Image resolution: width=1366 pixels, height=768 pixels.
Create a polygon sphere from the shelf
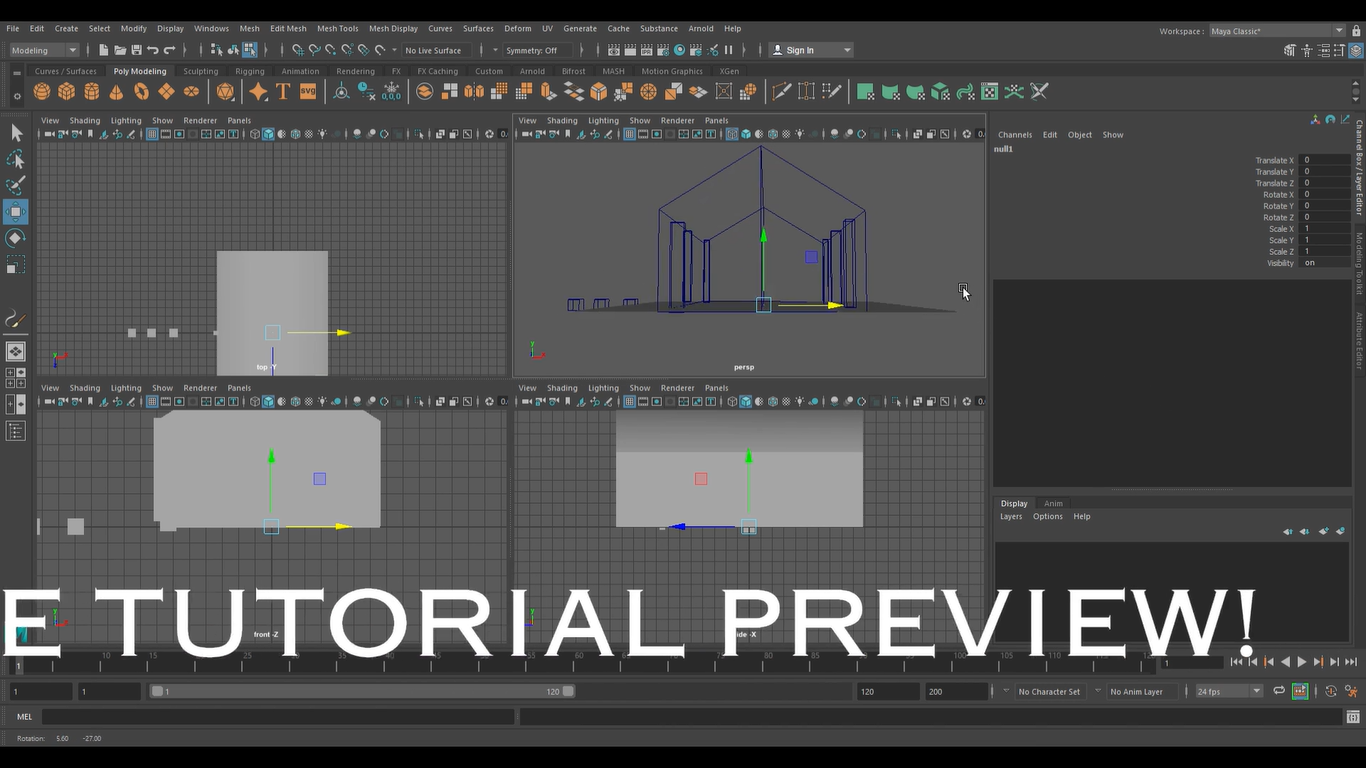click(41, 91)
